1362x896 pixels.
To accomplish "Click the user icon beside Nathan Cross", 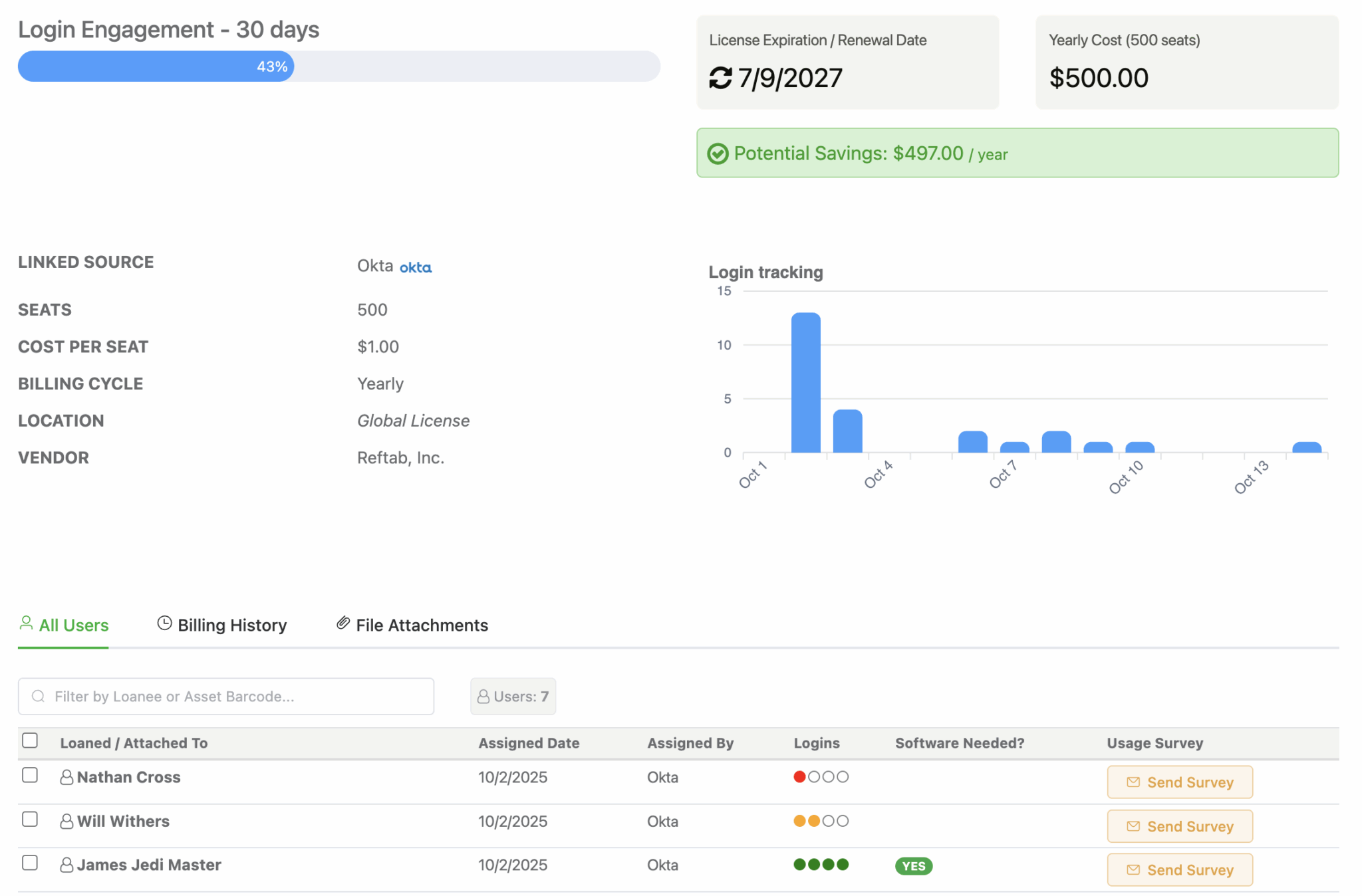I will (x=67, y=777).
